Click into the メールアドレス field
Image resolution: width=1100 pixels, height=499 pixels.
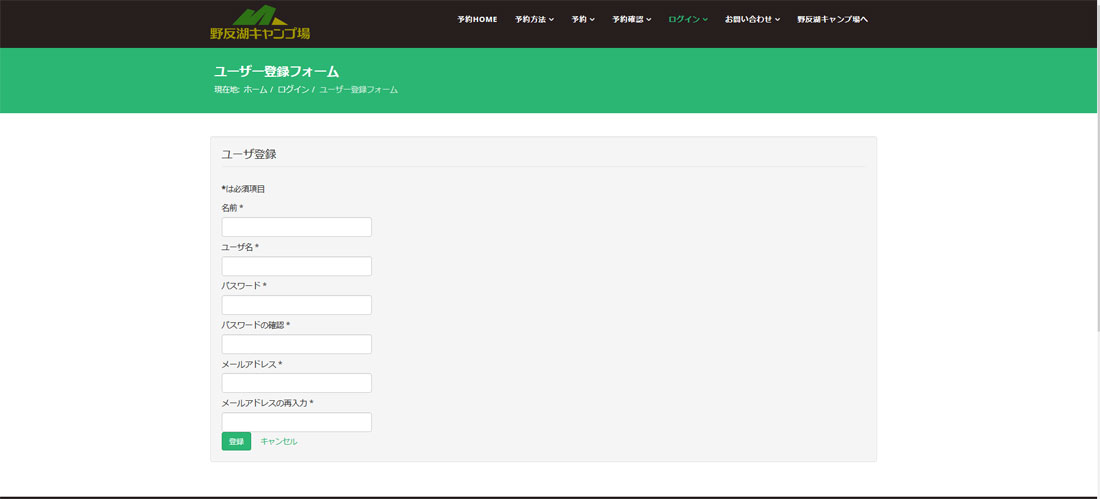click(x=296, y=383)
